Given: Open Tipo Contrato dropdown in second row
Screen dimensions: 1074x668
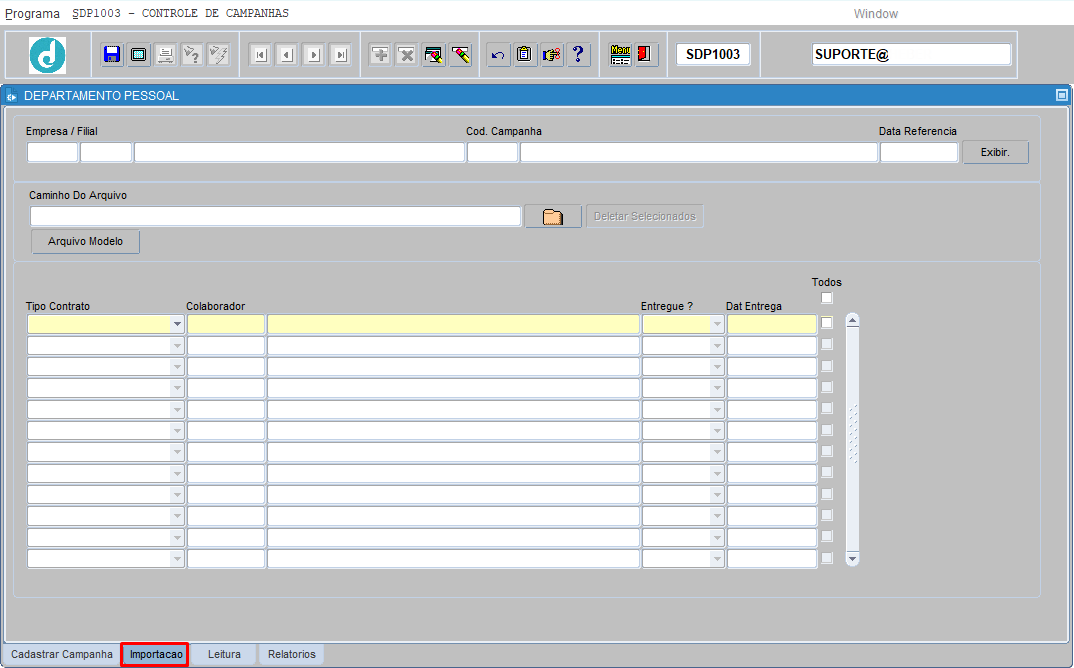Looking at the screenshot, I should 177,345.
